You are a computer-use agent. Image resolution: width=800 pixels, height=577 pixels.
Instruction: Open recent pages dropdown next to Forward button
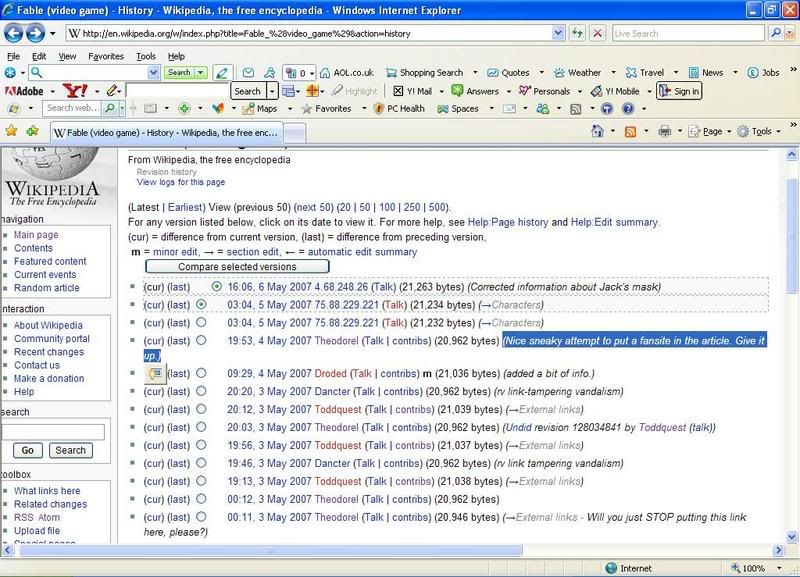coord(53,34)
